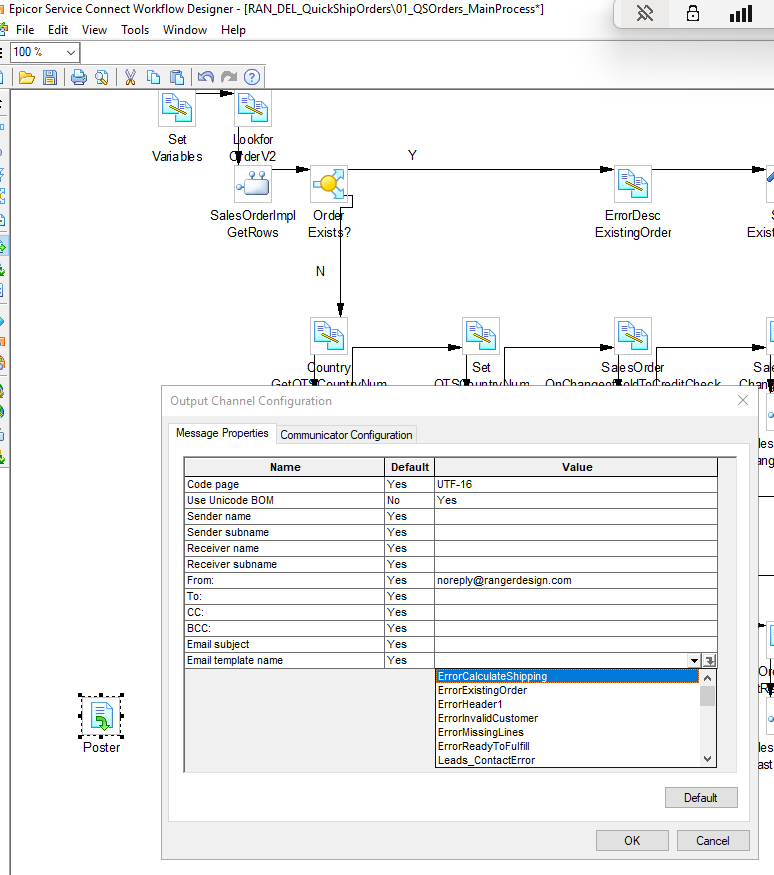This screenshot has width=774, height=875.
Task: Select the Set OTSCountryNum node icon
Action: (481, 336)
